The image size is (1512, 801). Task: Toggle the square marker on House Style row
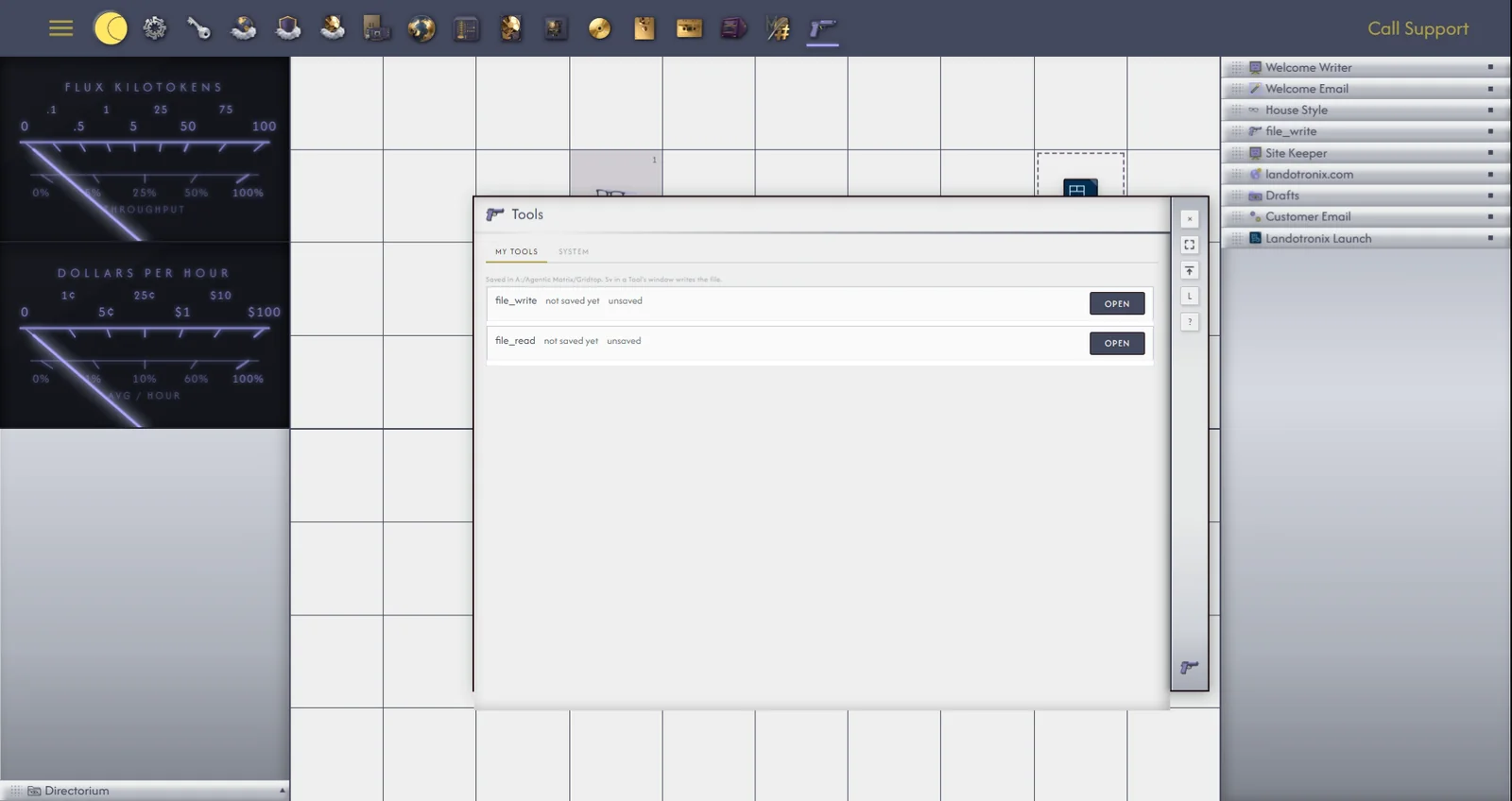[1490, 110]
